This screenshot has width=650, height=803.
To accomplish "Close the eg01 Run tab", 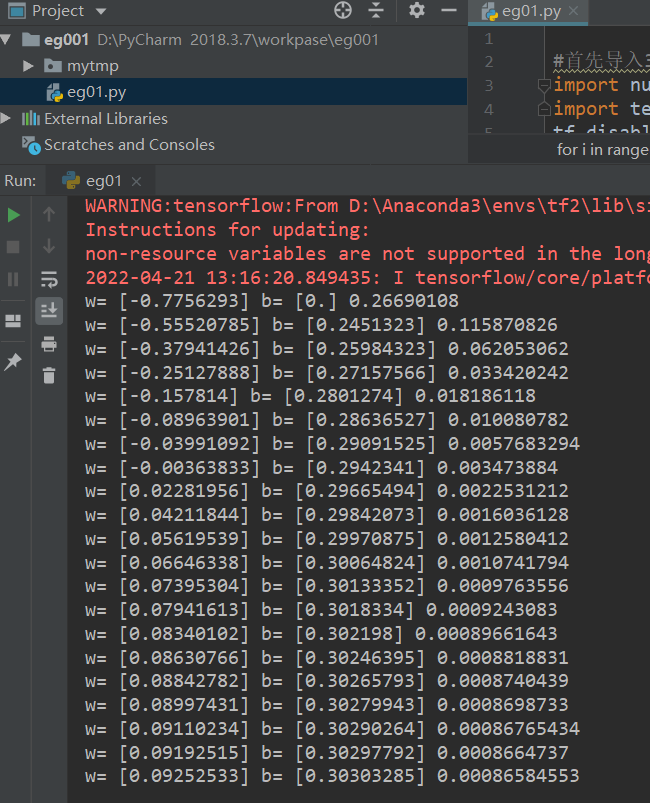I will tap(136, 181).
